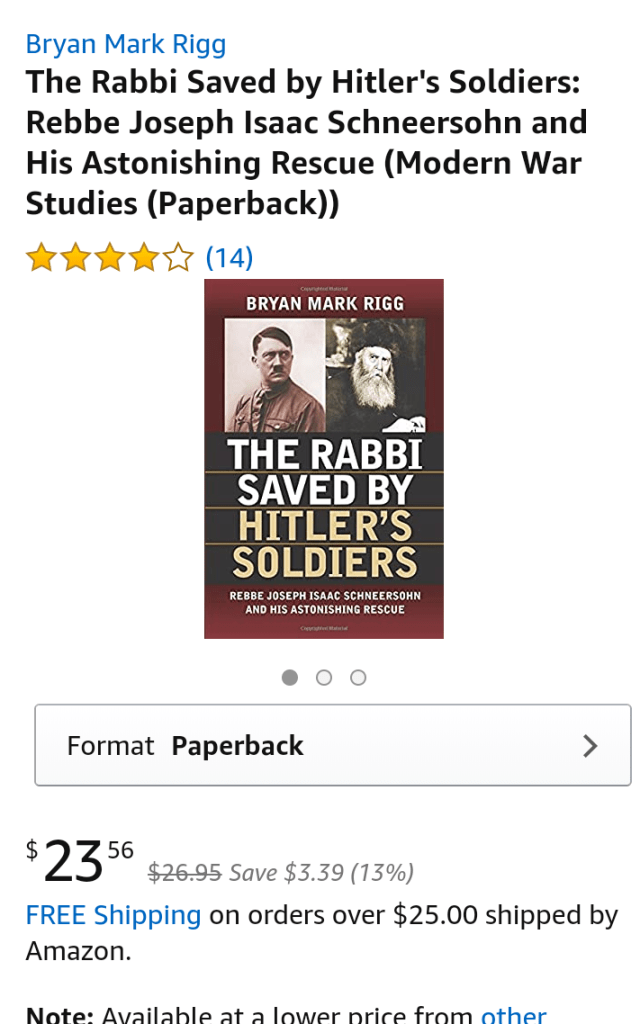The image size is (640, 1024).
Task: Tap the book title heading text
Action: [305, 143]
